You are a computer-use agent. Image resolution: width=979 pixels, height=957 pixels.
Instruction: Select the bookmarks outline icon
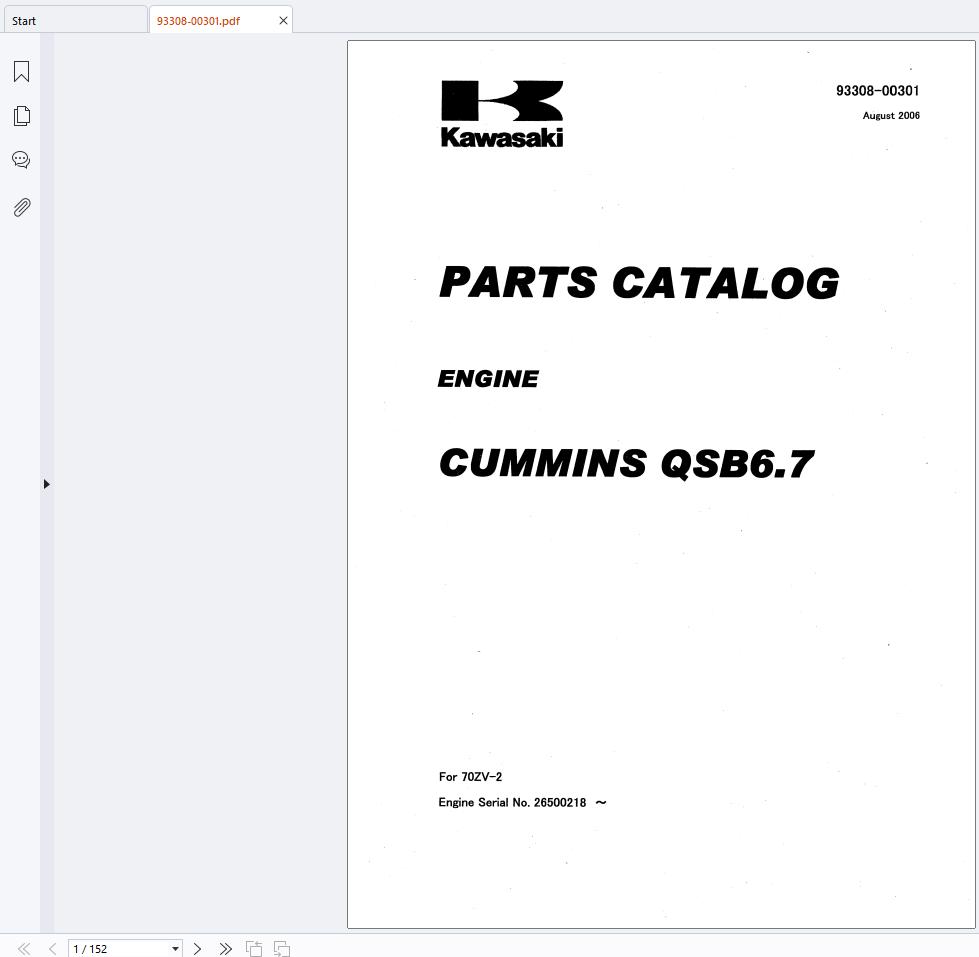[22, 71]
